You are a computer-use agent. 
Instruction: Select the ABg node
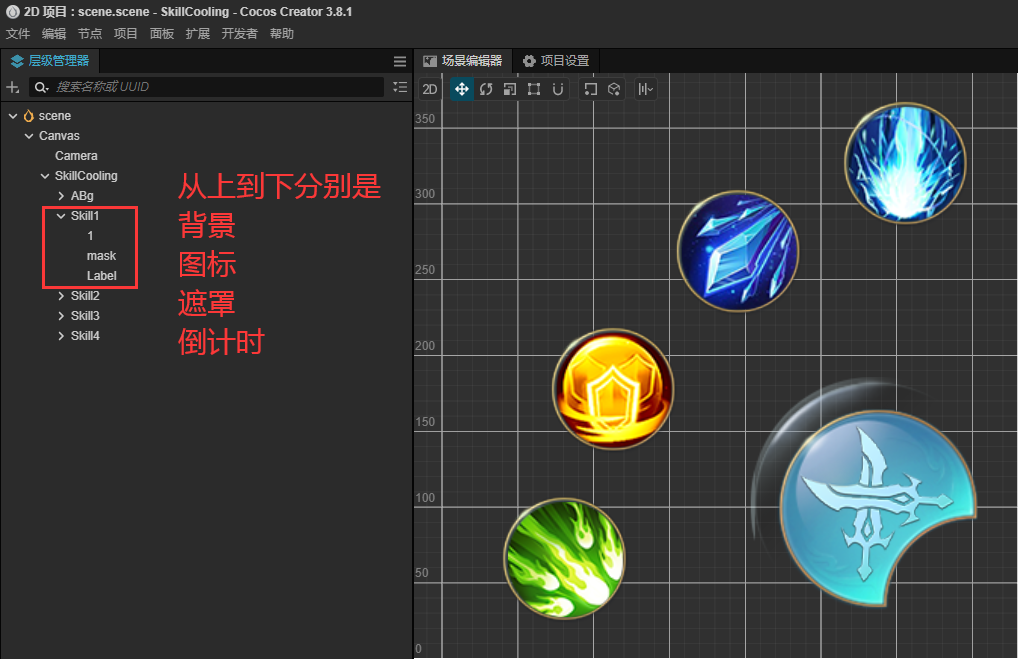(82, 196)
